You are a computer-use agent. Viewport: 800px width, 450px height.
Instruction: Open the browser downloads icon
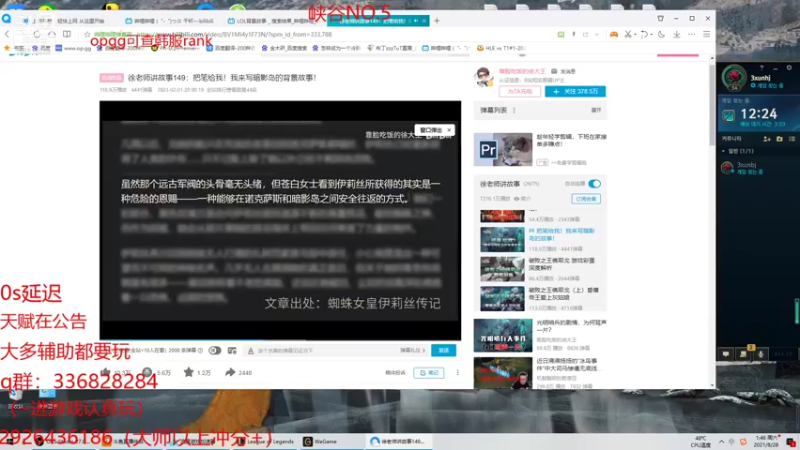(677, 34)
